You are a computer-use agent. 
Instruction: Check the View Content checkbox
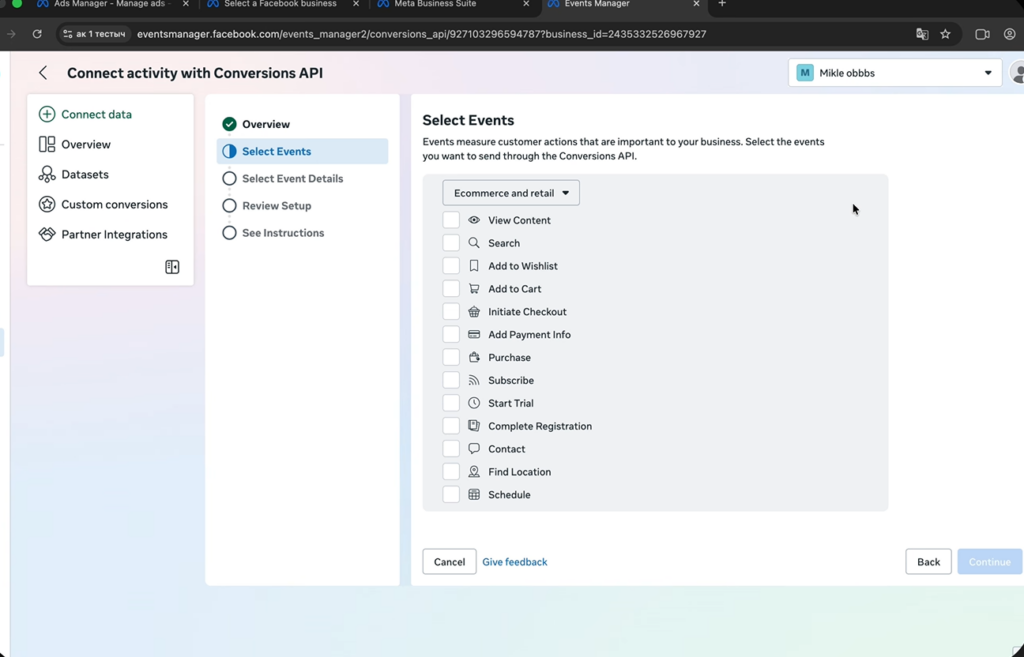coord(451,220)
